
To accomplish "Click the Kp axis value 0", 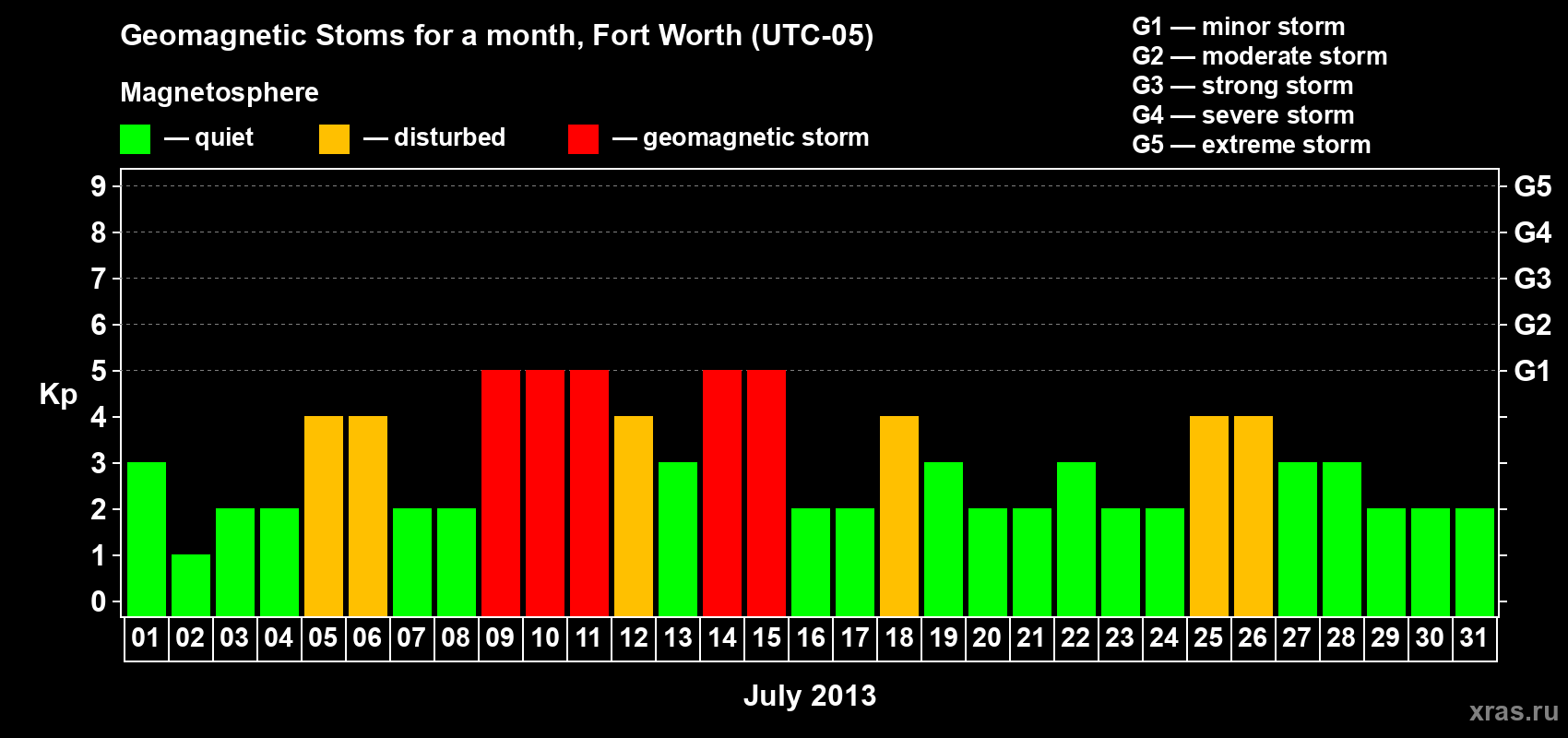I will (99, 601).
